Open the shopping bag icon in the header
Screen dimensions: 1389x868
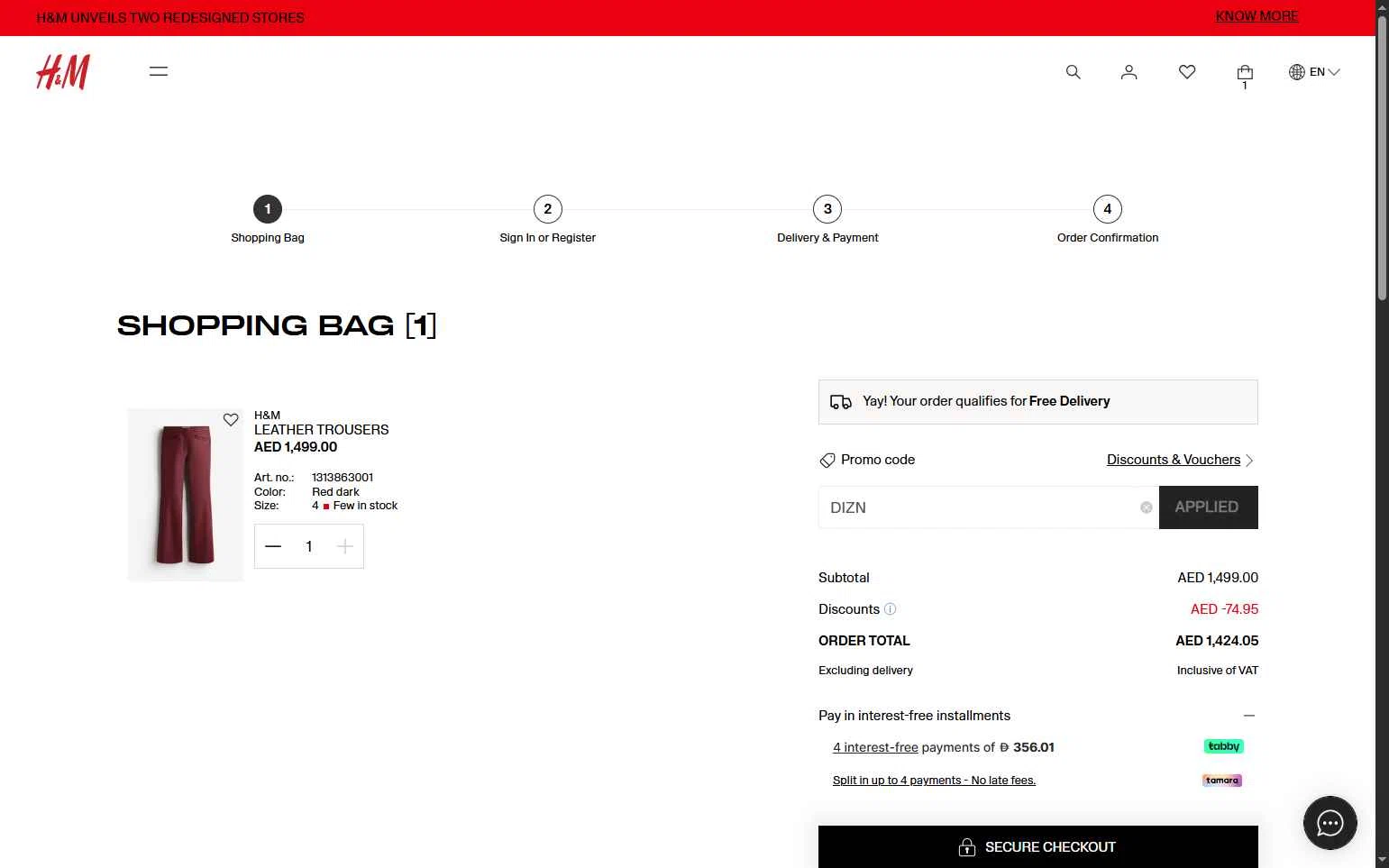1245,74
